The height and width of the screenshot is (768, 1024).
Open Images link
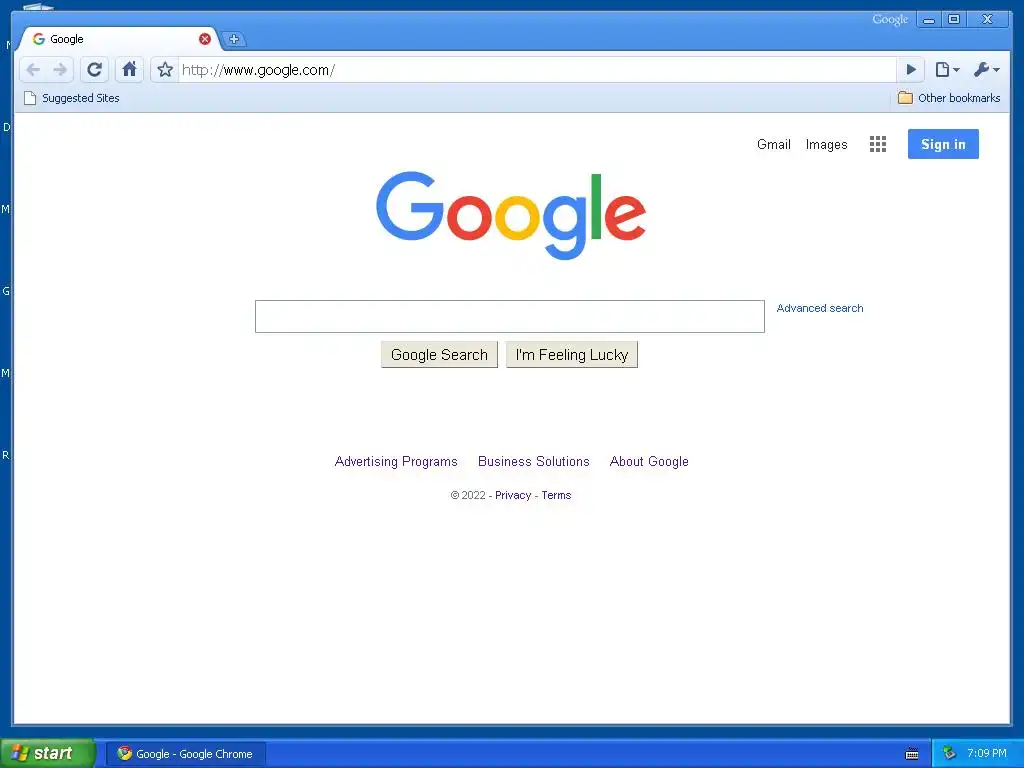[826, 144]
